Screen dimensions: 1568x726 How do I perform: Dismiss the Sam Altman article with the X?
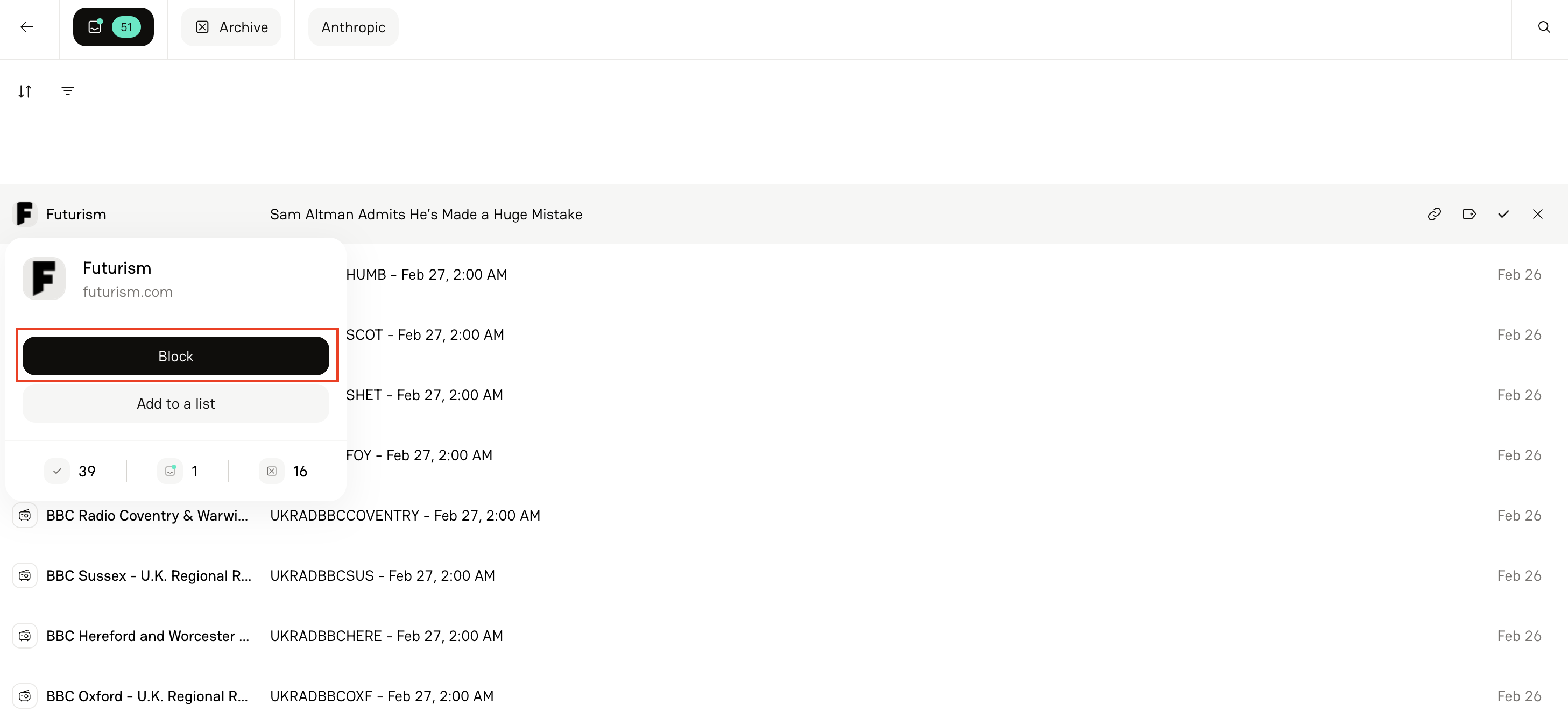[1538, 214]
